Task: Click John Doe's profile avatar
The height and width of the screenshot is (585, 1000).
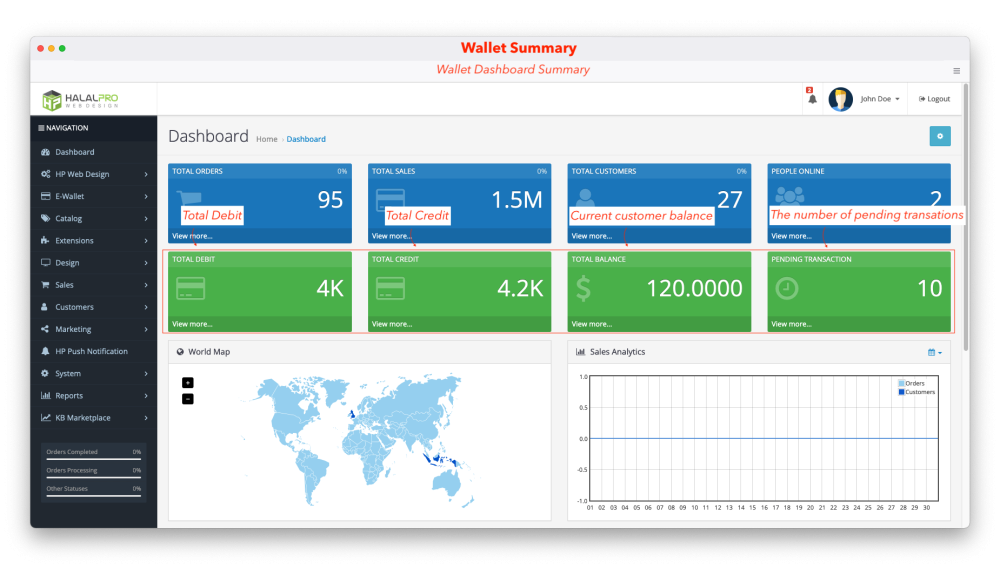Action: 841,99
